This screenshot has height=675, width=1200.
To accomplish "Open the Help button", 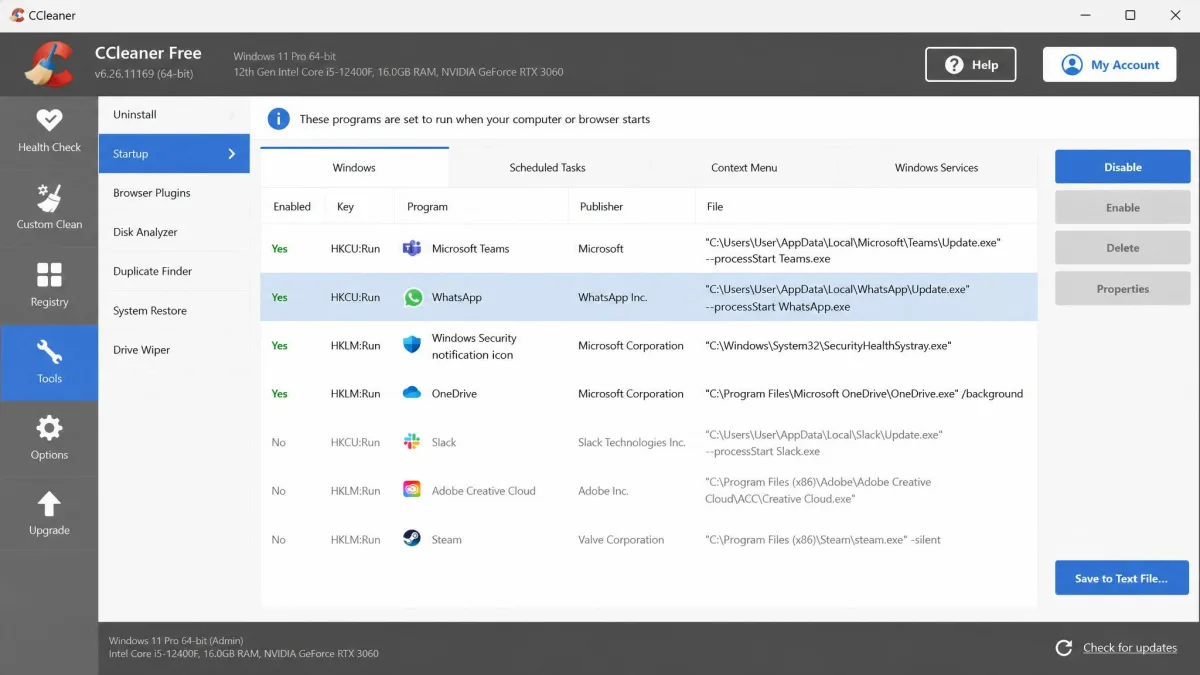I will coord(970,65).
